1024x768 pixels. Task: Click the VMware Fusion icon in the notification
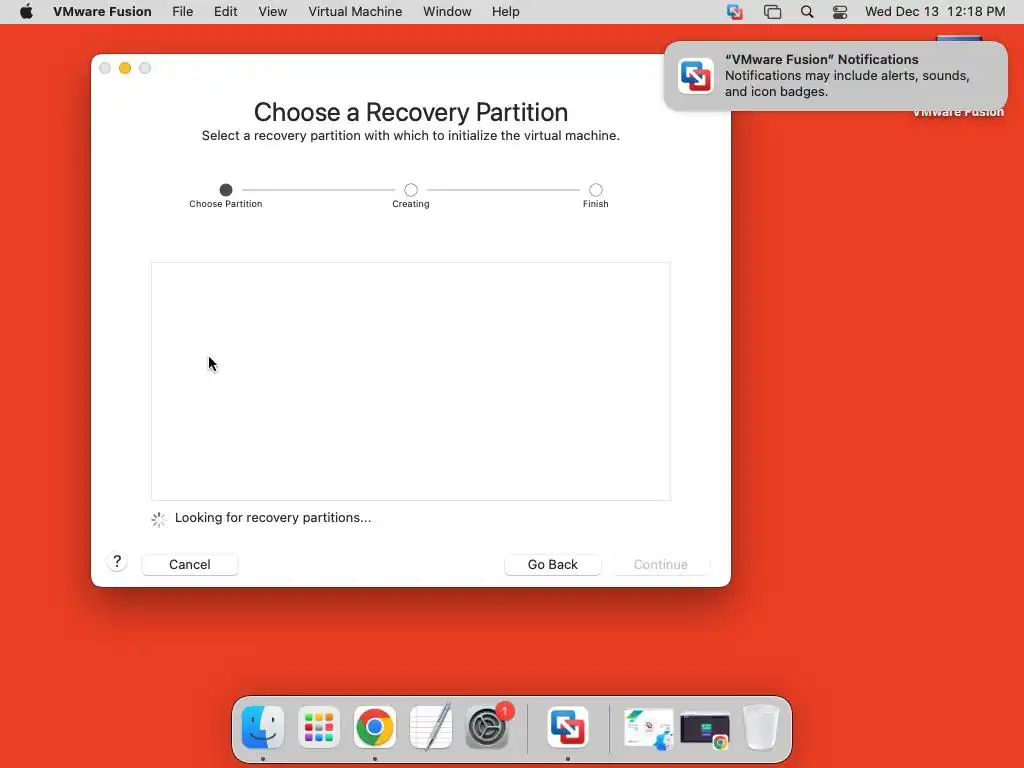pyautogui.click(x=696, y=76)
